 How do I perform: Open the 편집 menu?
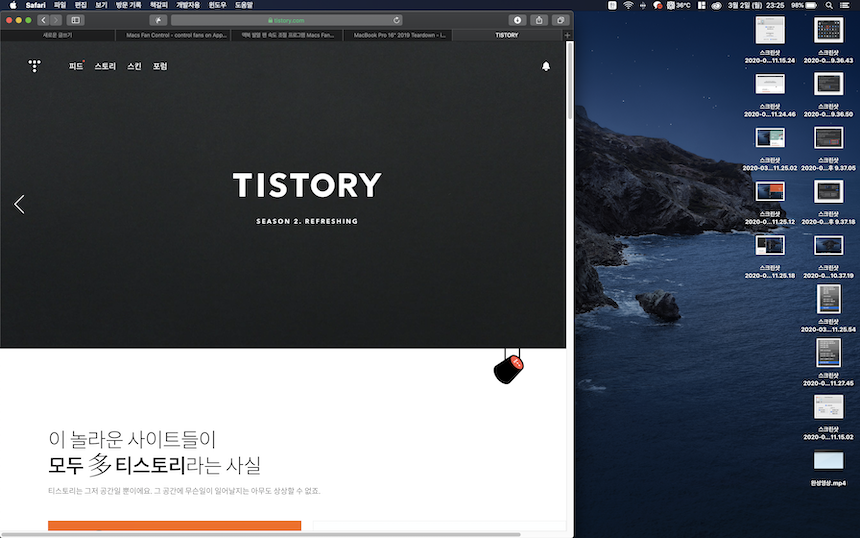click(81, 5)
